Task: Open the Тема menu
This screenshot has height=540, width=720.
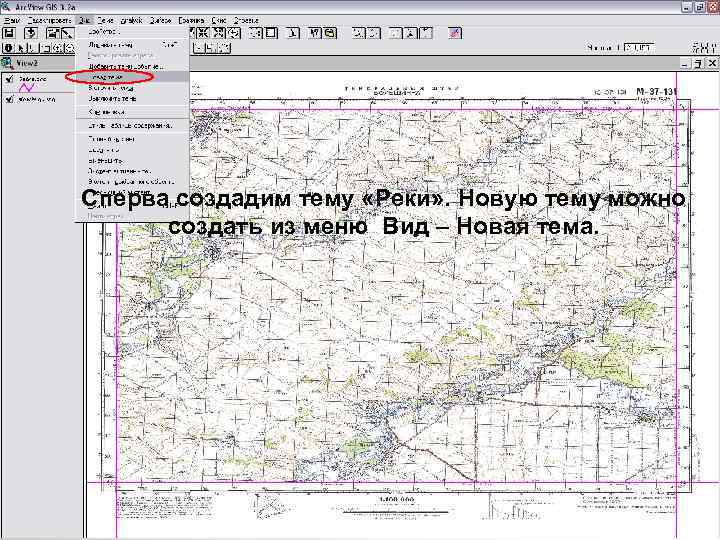Action: coord(105,20)
